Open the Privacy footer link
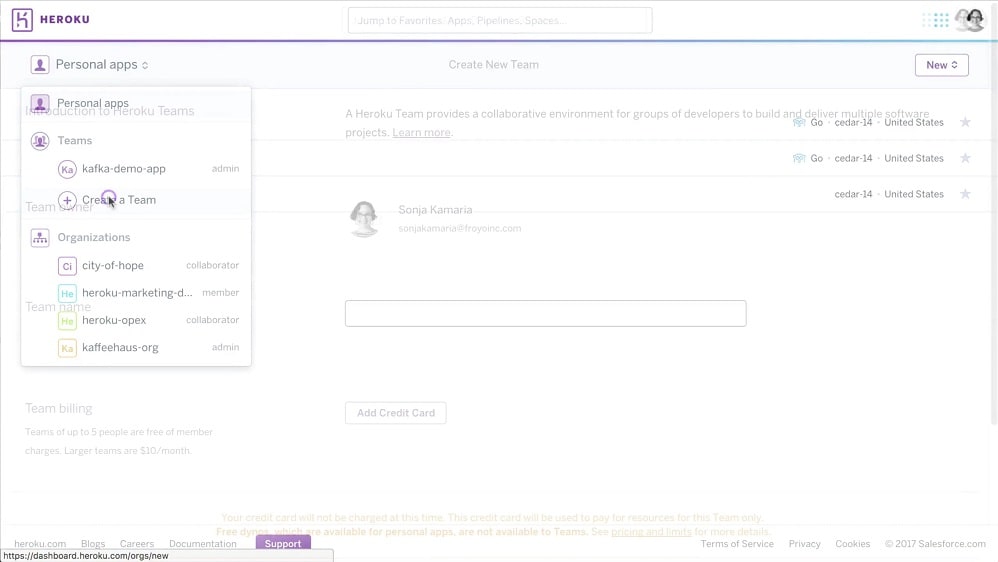The height and width of the screenshot is (562, 998). (805, 544)
